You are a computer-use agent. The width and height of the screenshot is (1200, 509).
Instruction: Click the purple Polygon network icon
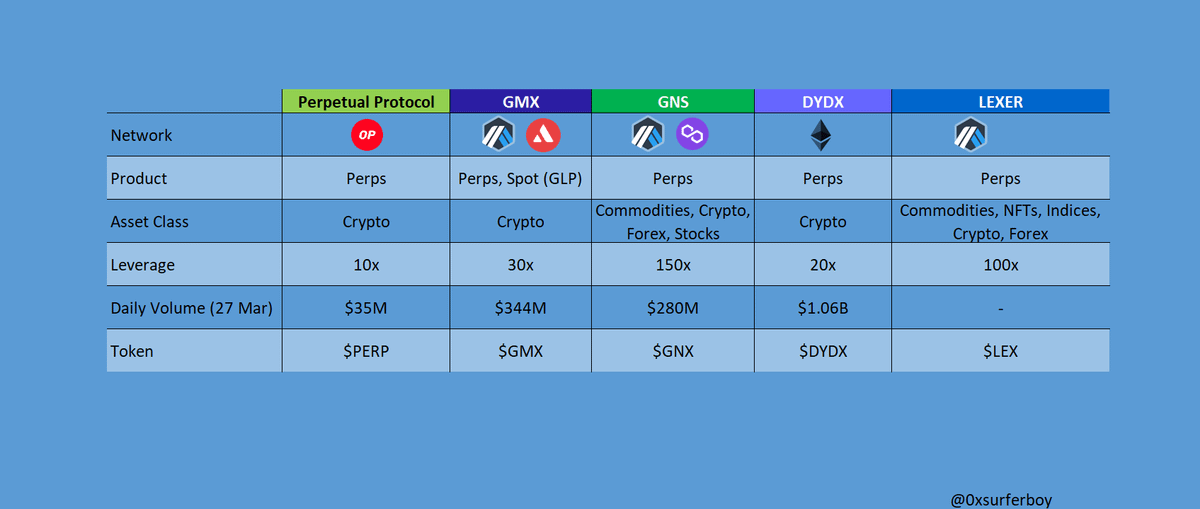click(x=692, y=134)
